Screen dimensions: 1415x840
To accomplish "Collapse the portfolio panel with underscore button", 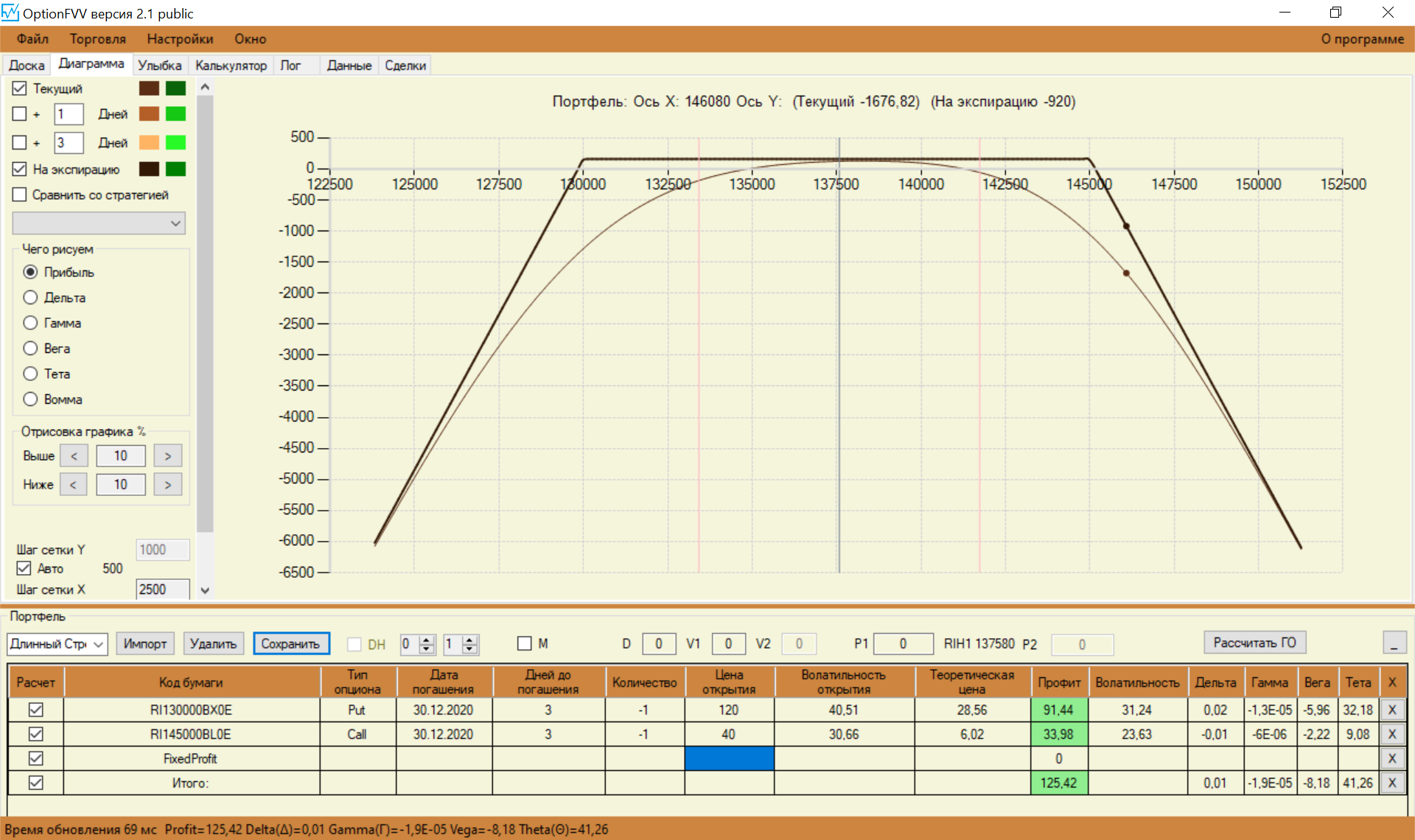I will click(1394, 643).
